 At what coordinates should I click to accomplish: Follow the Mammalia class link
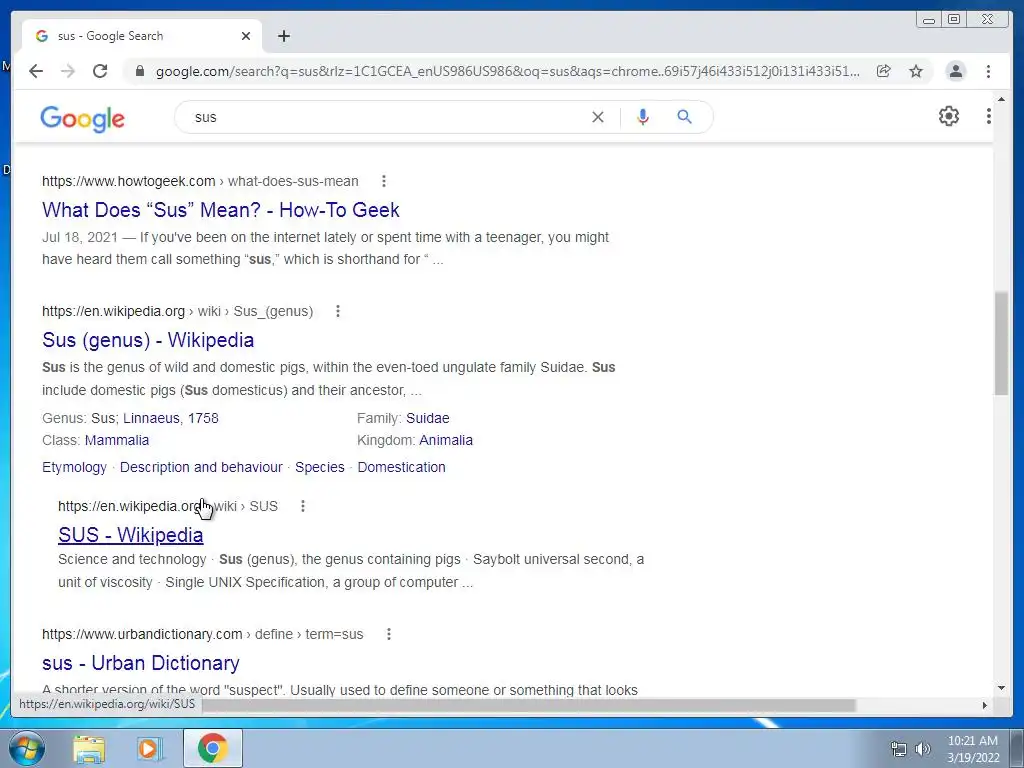(x=117, y=440)
